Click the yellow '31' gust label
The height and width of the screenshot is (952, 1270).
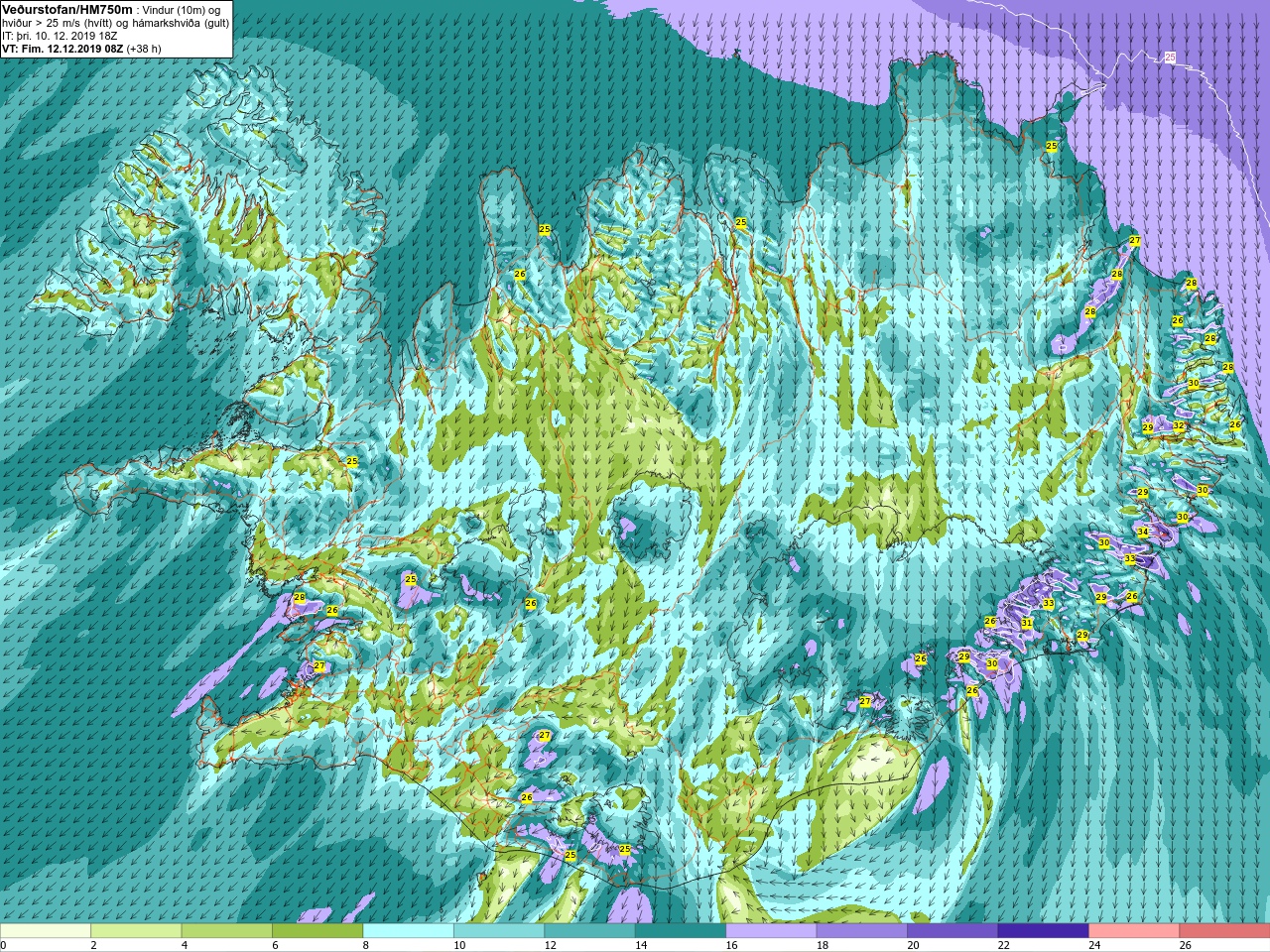(x=1027, y=623)
